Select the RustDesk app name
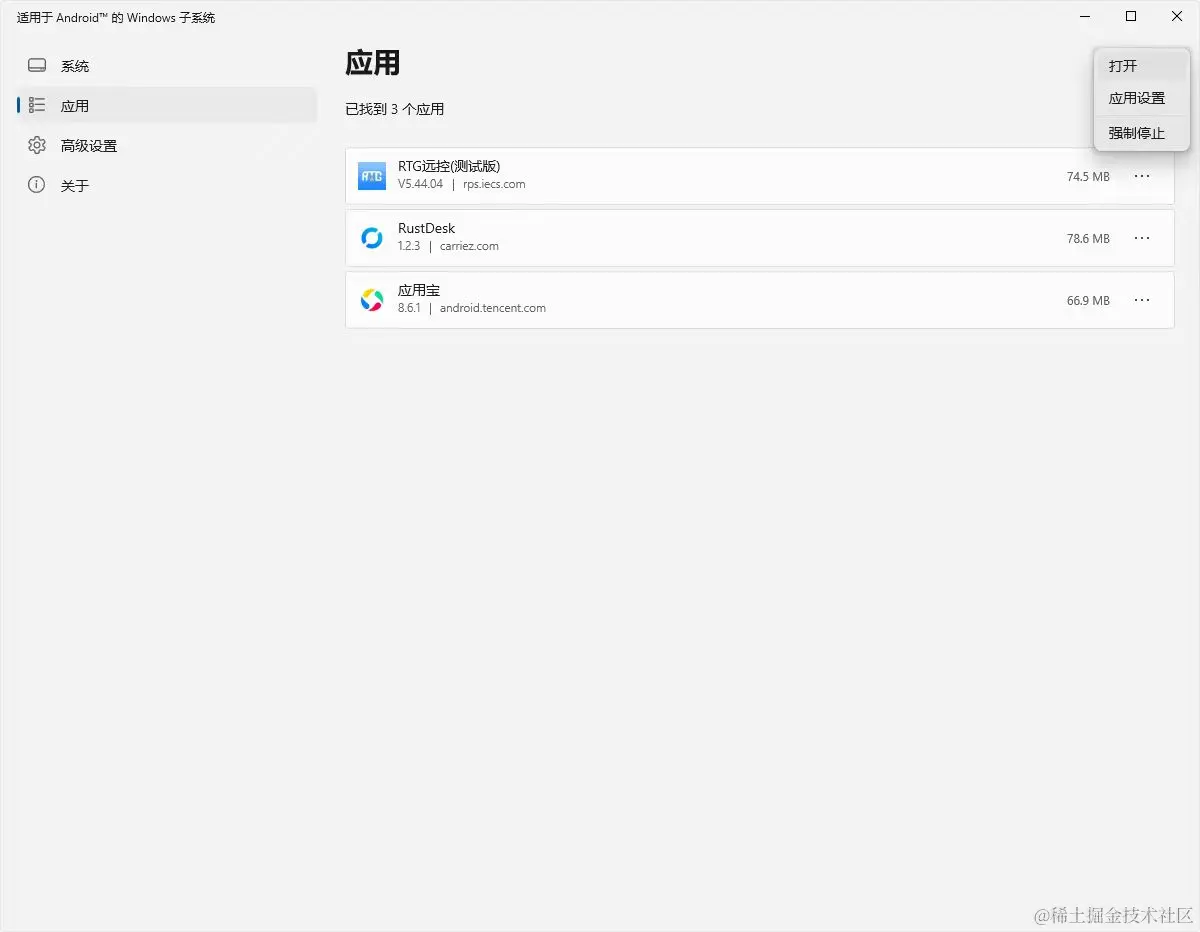Screen dimensions: 1200x932 pos(426,228)
